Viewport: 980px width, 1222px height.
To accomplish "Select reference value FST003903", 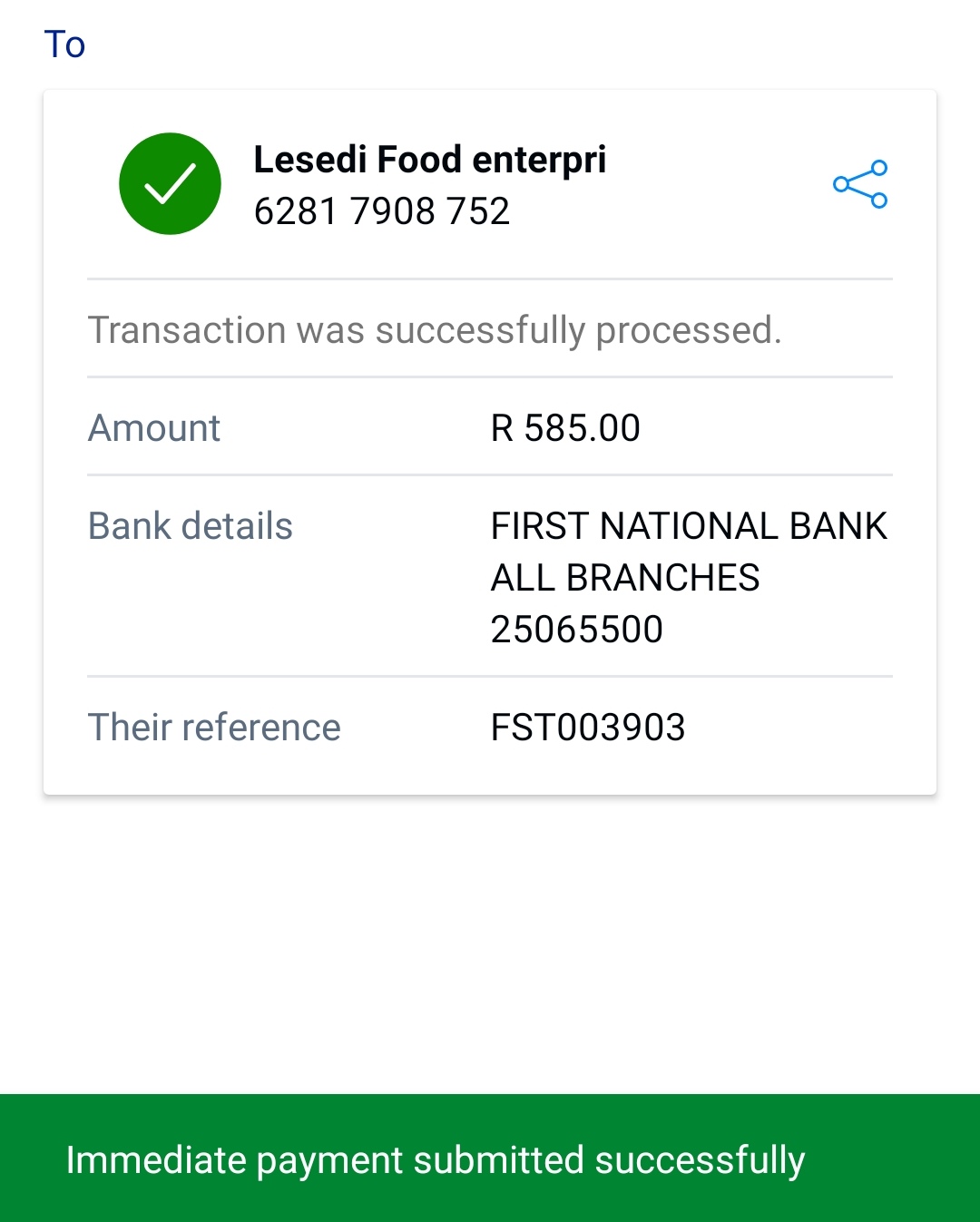I will [x=588, y=728].
